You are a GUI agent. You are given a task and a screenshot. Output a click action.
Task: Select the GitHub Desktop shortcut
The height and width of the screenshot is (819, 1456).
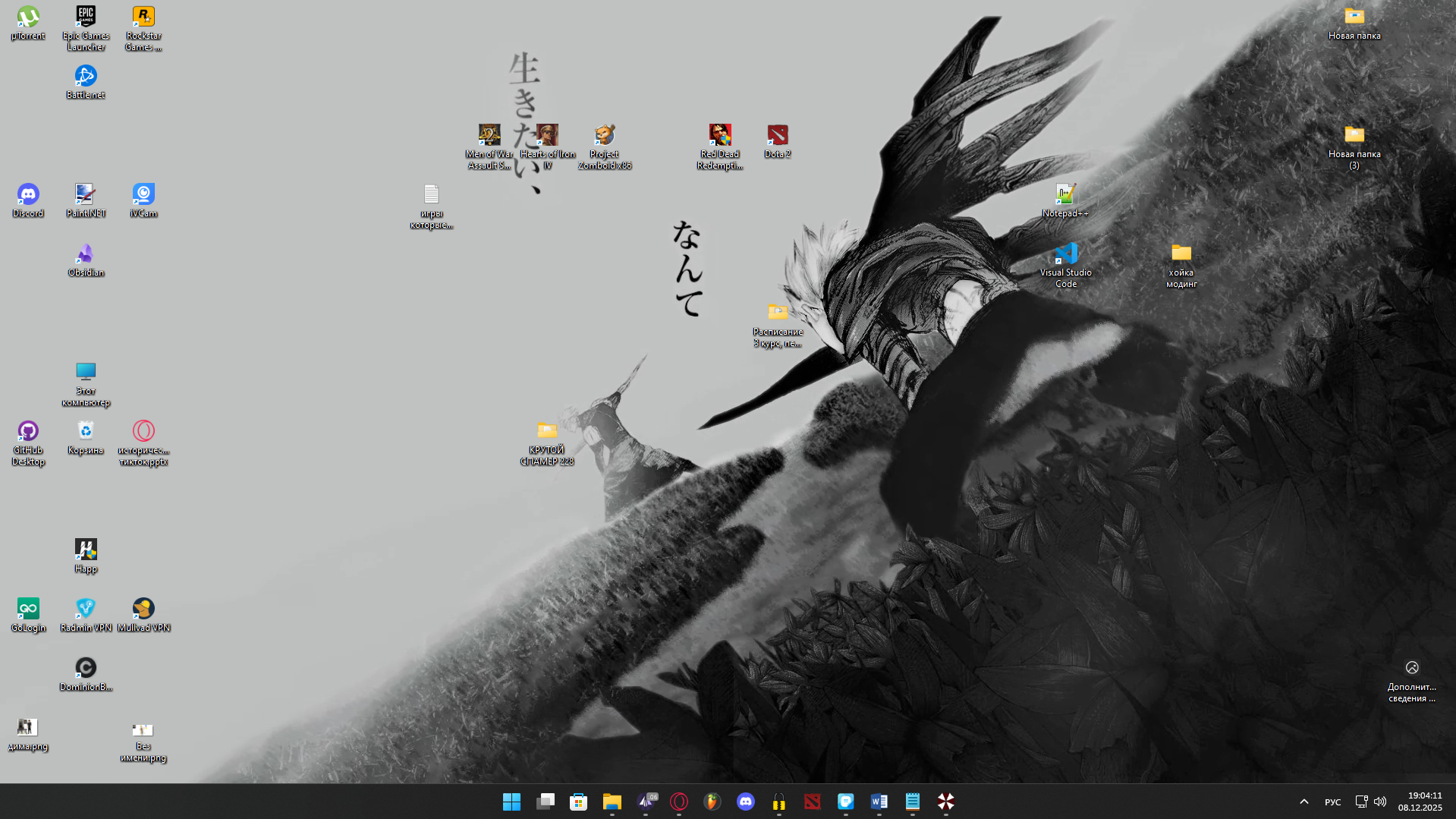[x=28, y=444]
